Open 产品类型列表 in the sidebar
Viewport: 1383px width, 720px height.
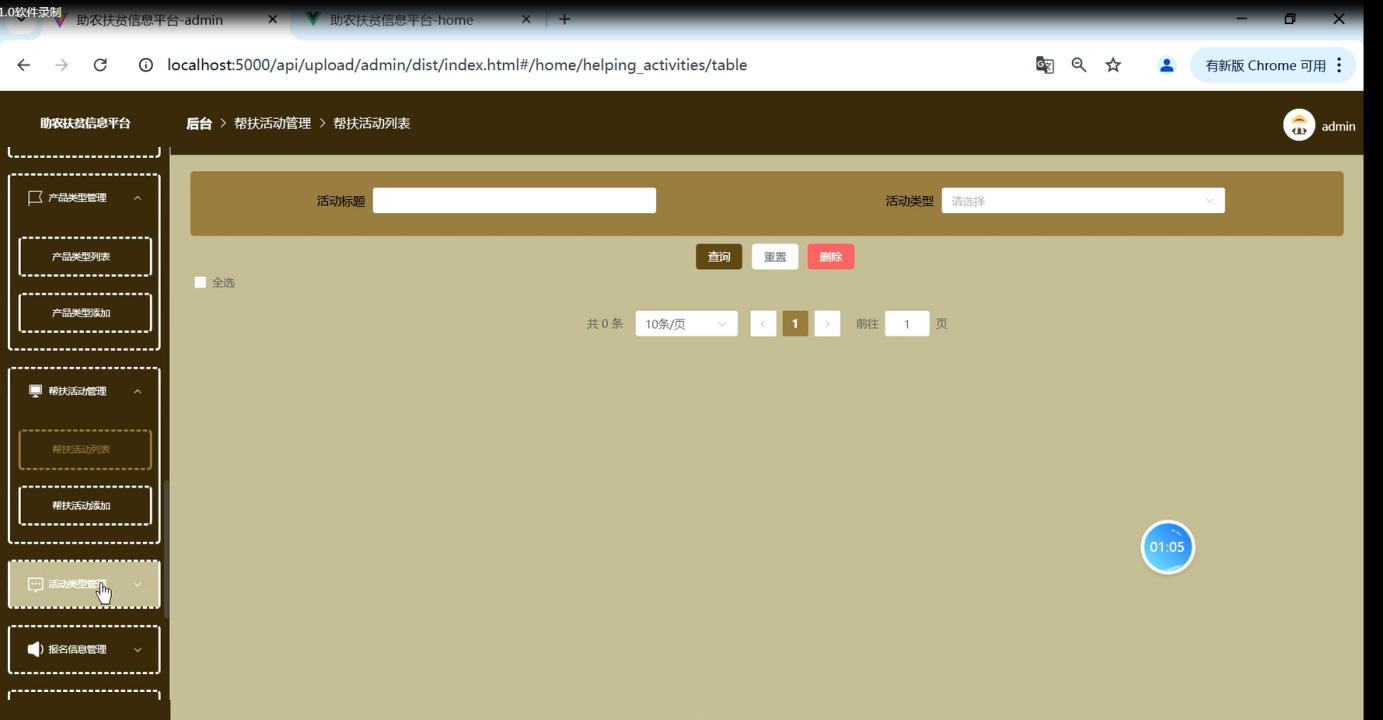click(85, 257)
